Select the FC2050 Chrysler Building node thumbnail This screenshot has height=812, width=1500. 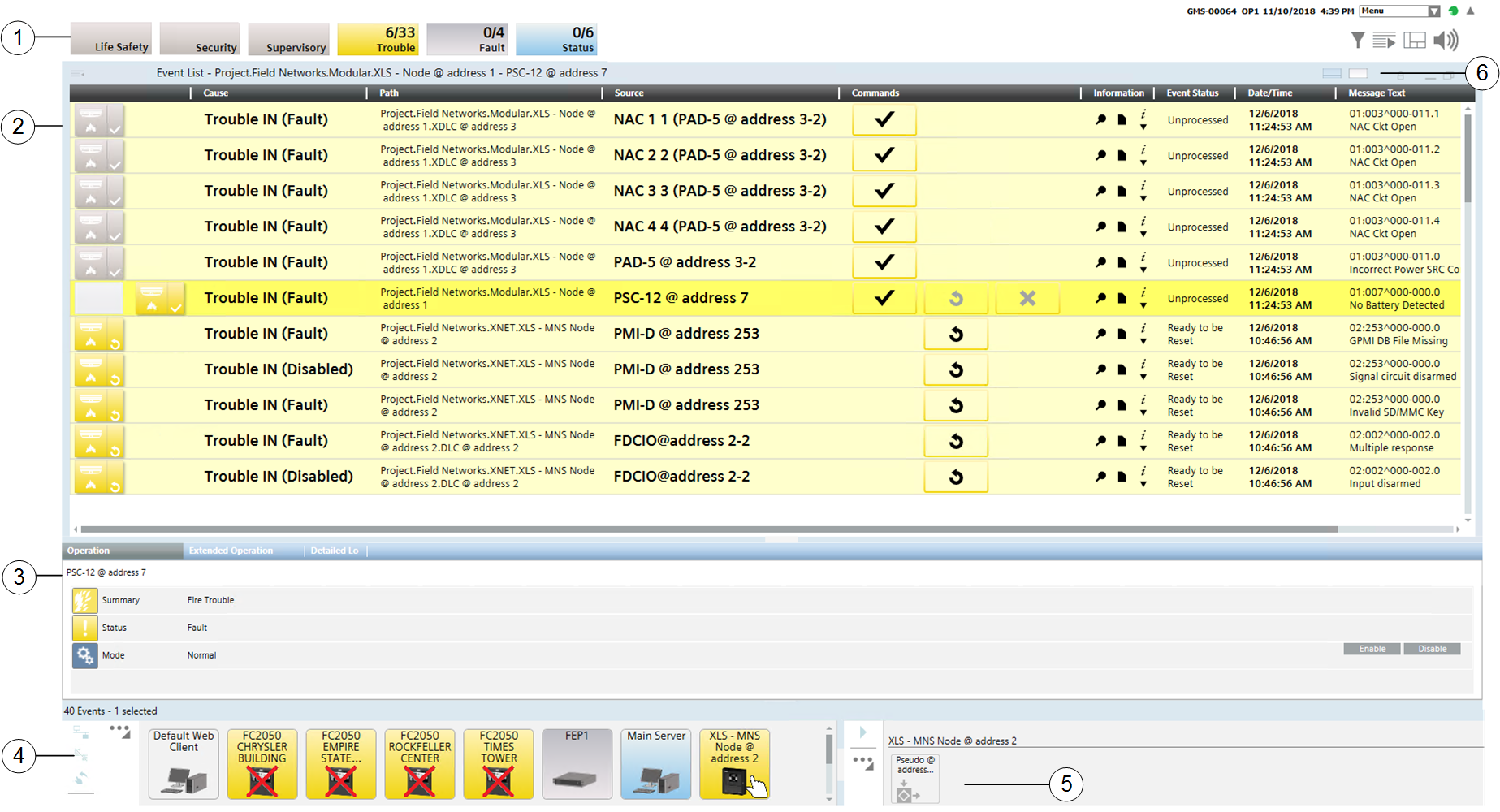[x=262, y=763]
